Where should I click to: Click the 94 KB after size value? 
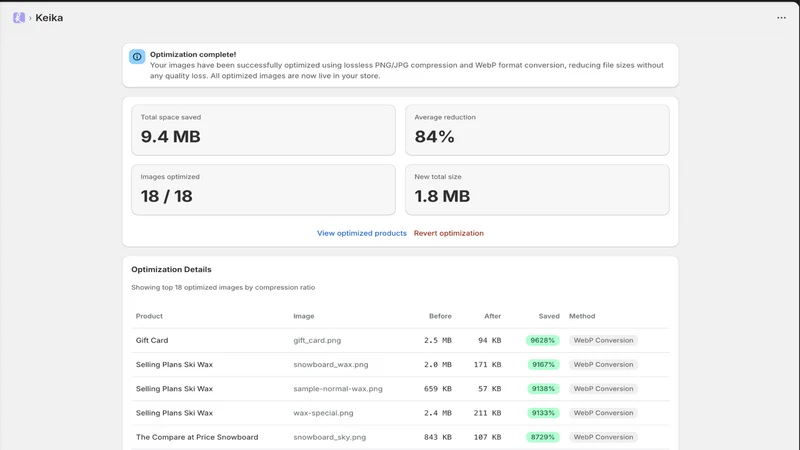pyautogui.click(x=489, y=340)
